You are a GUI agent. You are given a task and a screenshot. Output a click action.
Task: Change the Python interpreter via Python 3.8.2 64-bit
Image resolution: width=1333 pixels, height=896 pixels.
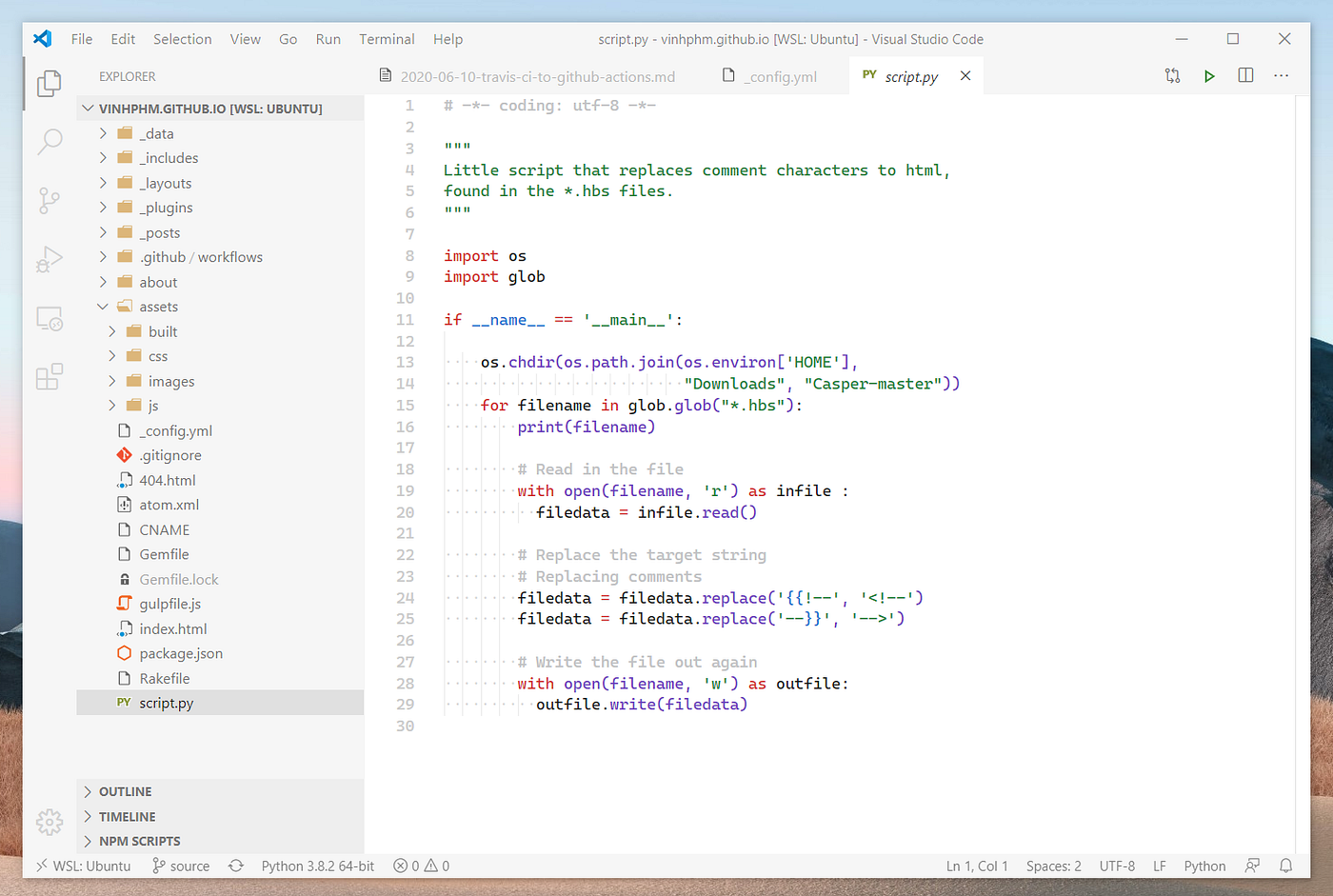tap(318, 866)
